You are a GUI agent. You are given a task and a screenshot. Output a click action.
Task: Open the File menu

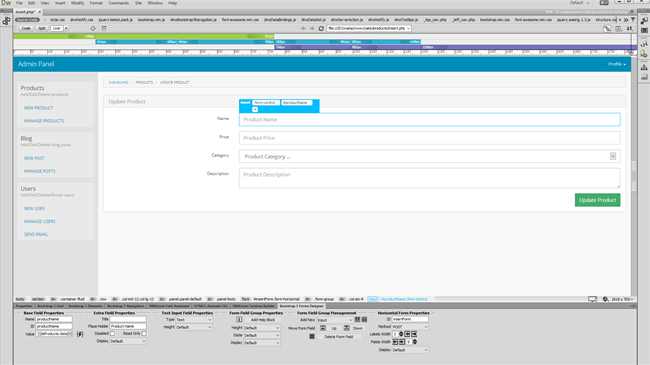pyautogui.click(x=19, y=3)
